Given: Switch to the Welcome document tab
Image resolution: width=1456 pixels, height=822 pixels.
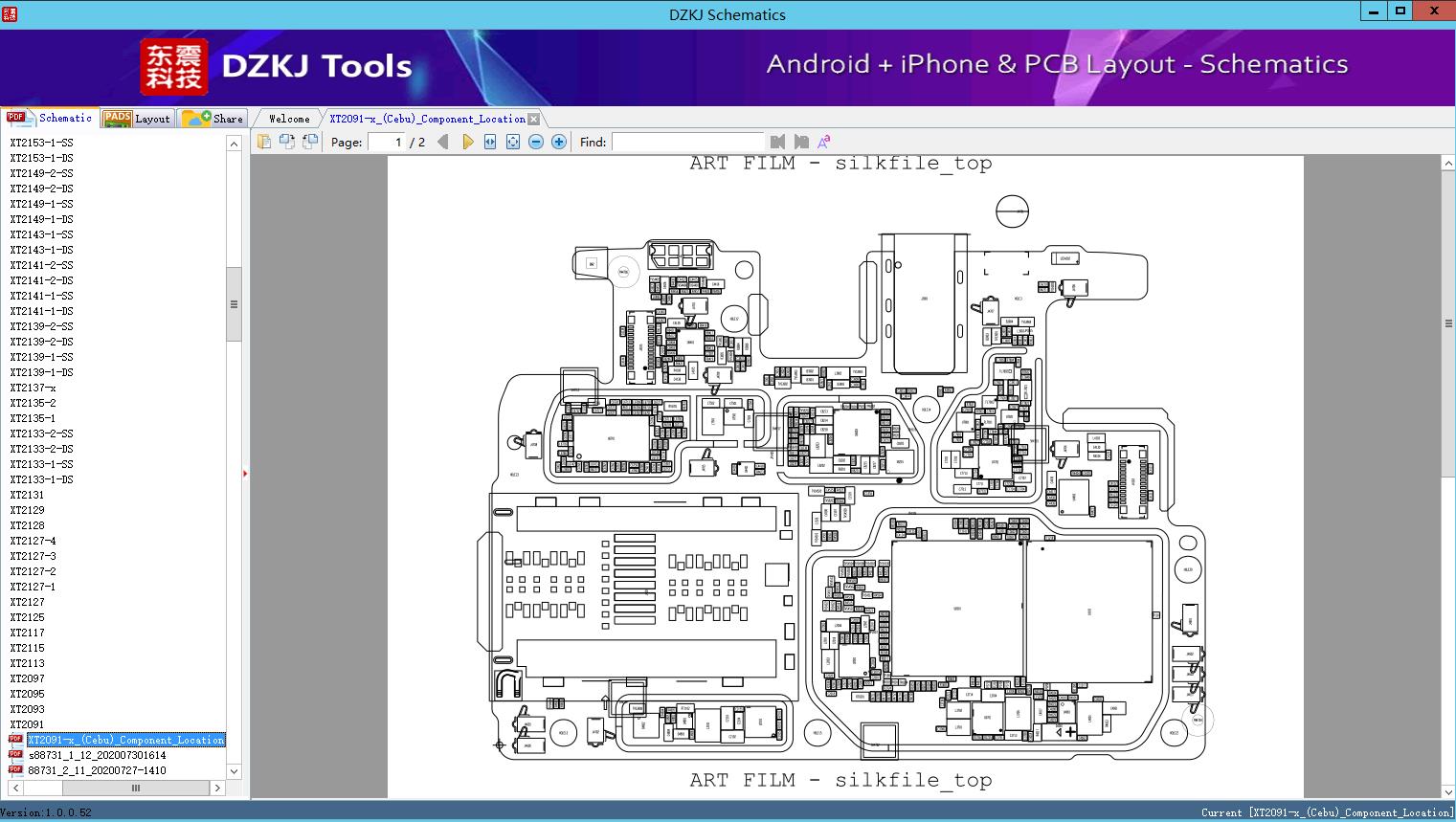Looking at the screenshot, I should (x=288, y=119).
